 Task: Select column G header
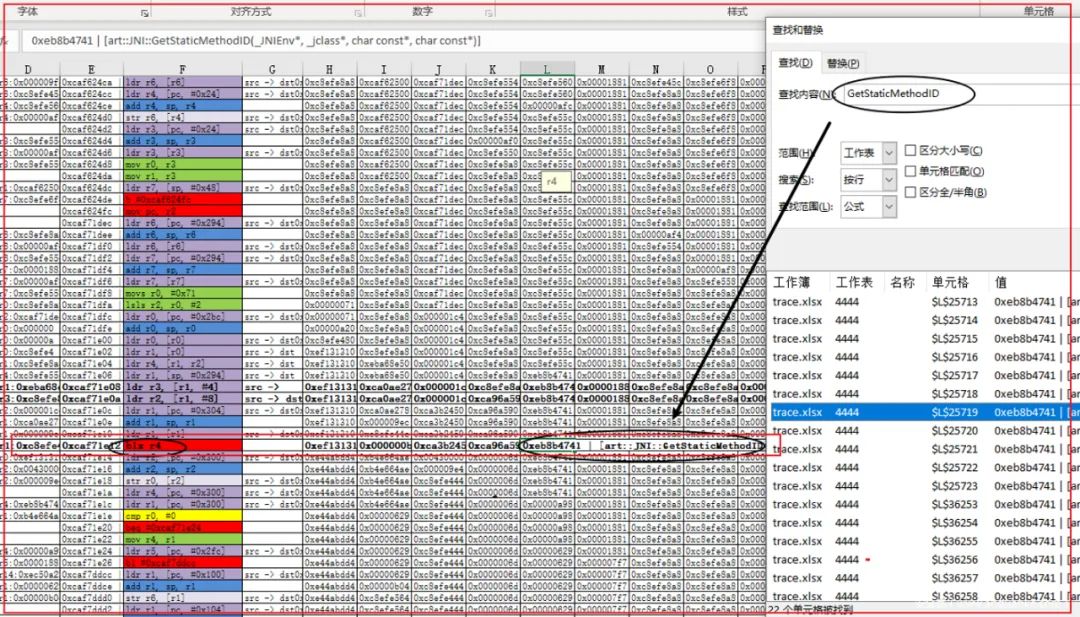click(x=272, y=69)
